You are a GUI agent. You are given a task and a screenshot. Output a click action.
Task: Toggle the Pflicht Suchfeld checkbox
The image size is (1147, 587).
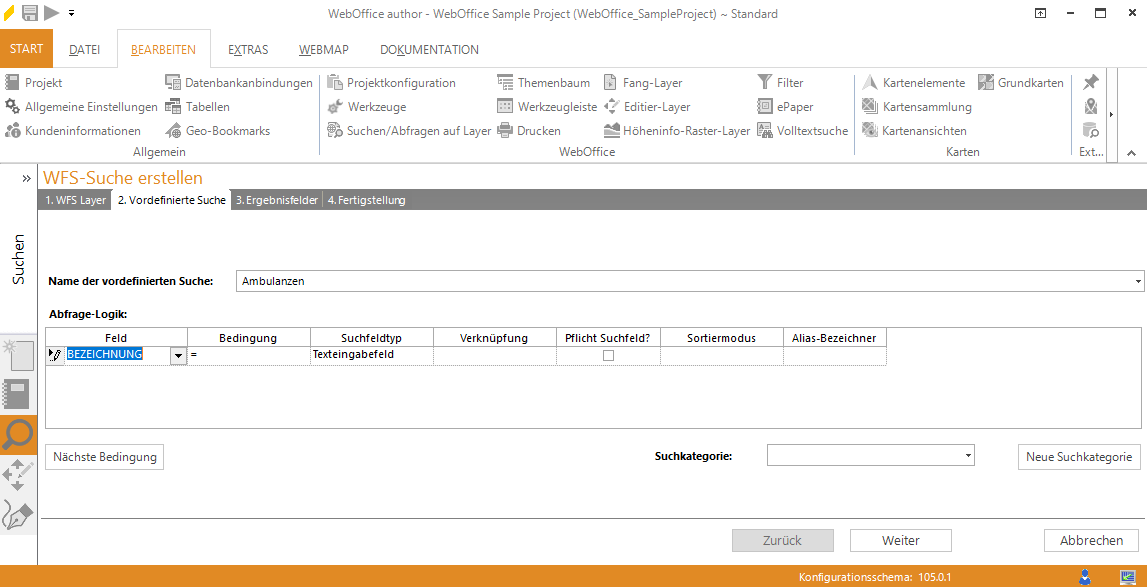tap(607, 356)
